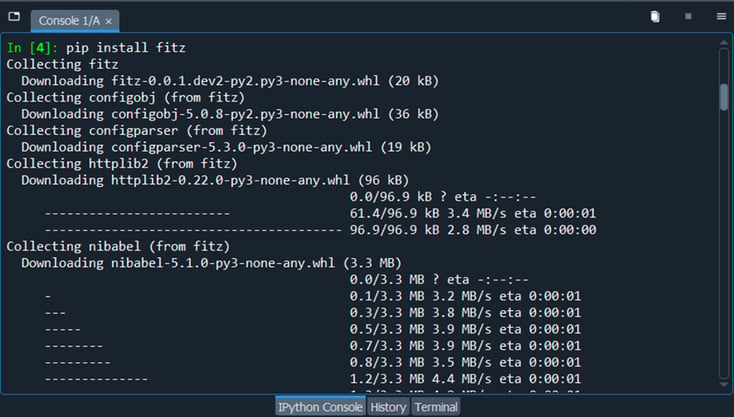Click the '0.5/3.3 MB 3.9 MB/s' progress line
734x417 pixels.
(x=313, y=329)
